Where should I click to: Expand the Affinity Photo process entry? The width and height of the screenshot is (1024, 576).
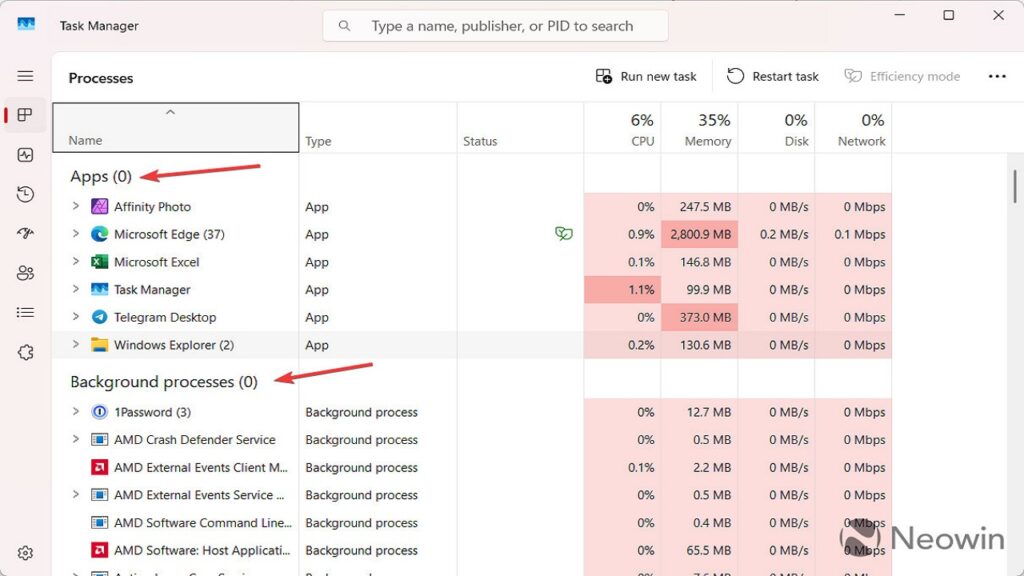coord(76,207)
